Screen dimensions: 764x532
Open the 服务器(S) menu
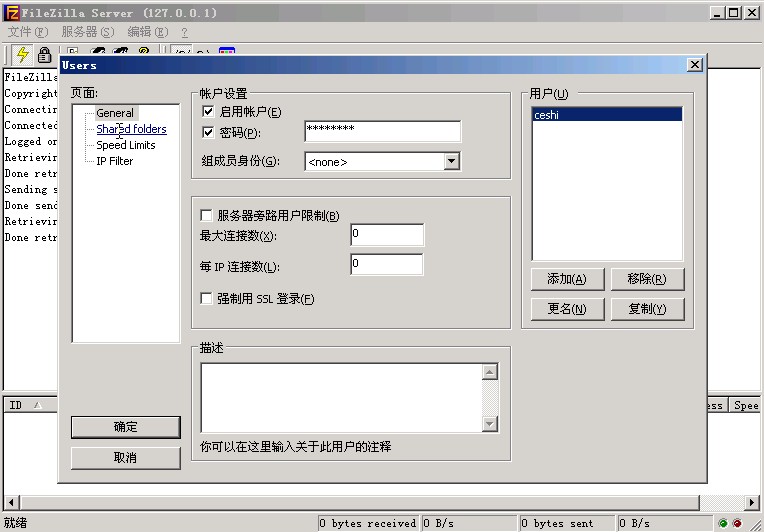pos(88,32)
